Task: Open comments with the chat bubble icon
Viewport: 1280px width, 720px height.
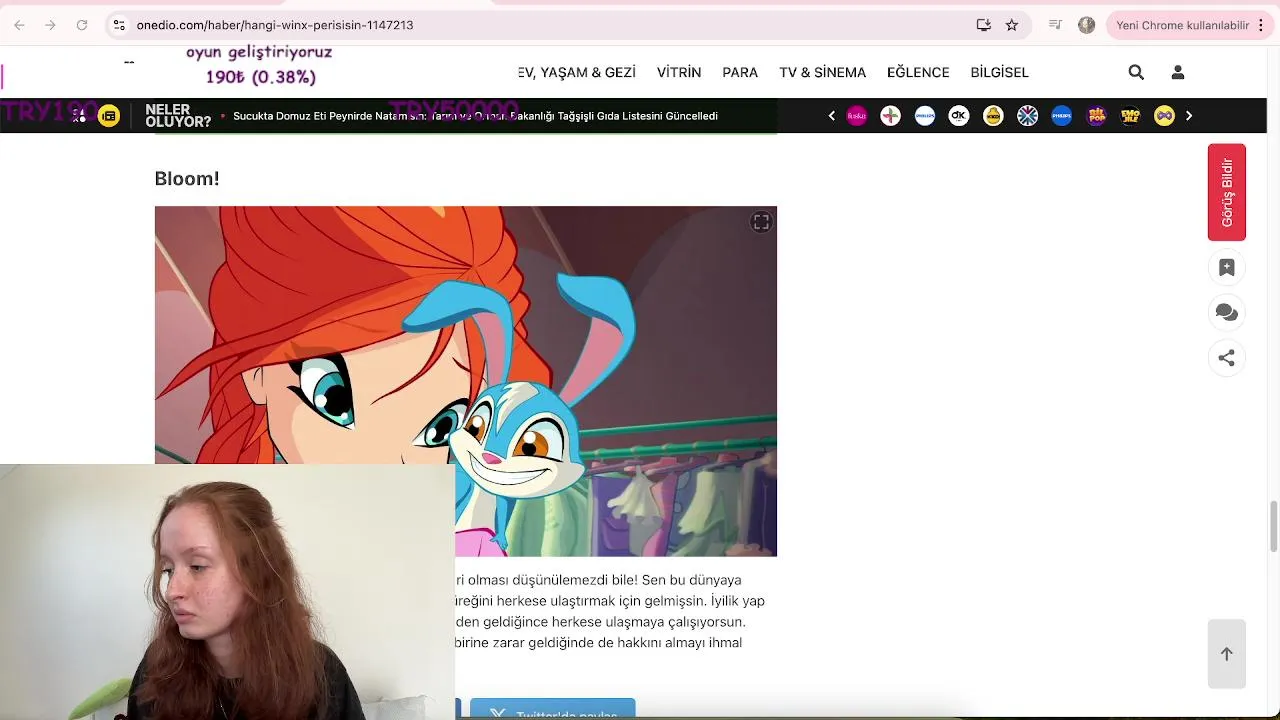Action: coord(1227,313)
